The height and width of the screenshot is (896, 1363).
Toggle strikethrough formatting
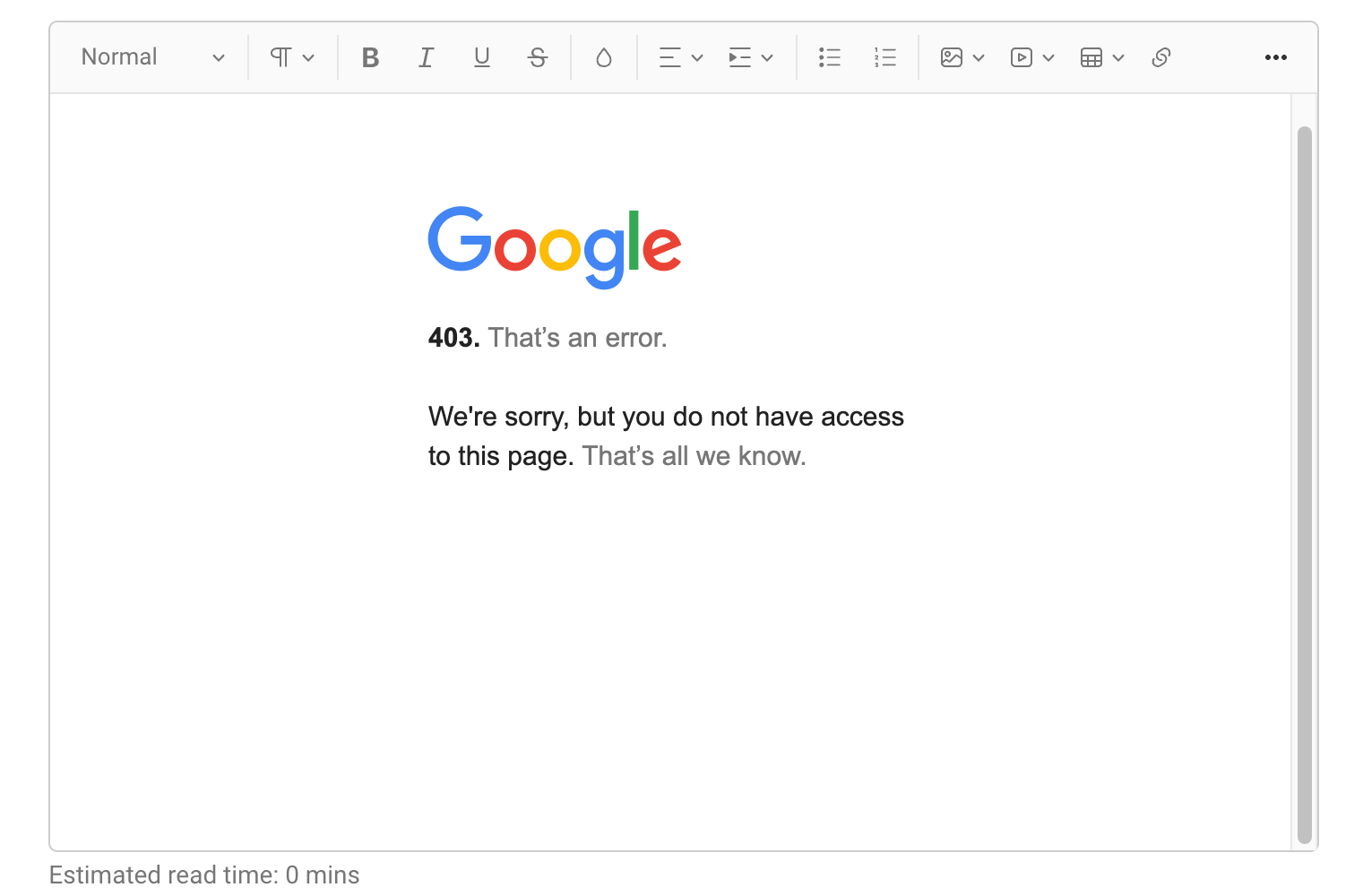[538, 57]
